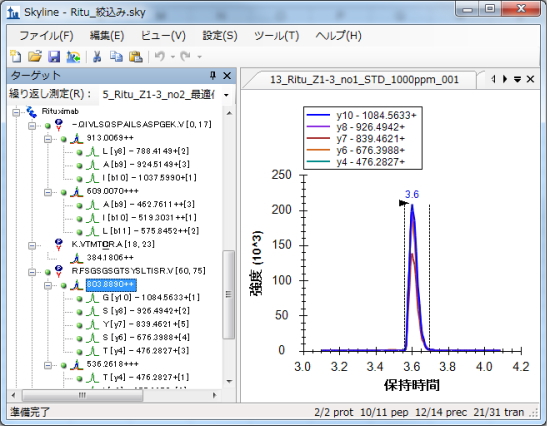Select the Rituximab protein icon
Viewport: 550px width, 430px height.
tap(31, 112)
